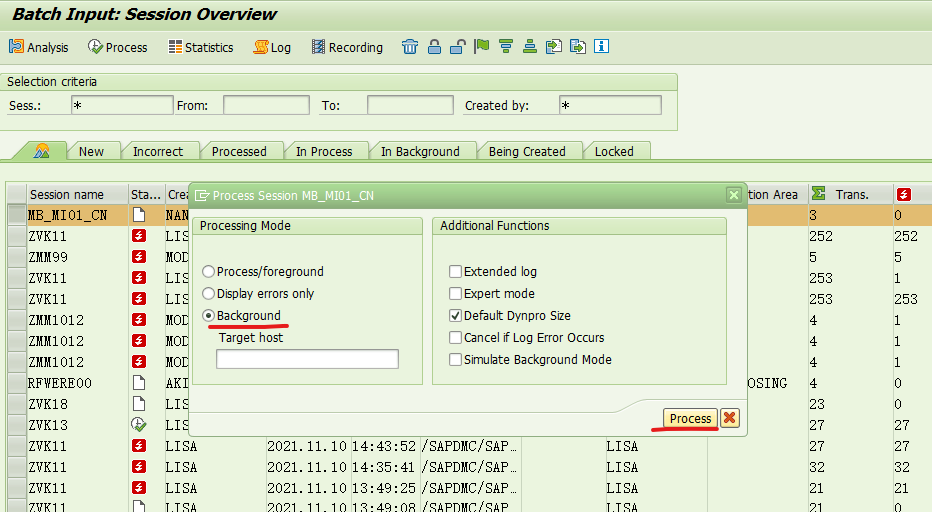Click the Session name column header
Screen dimensions: 932x512
77,194
